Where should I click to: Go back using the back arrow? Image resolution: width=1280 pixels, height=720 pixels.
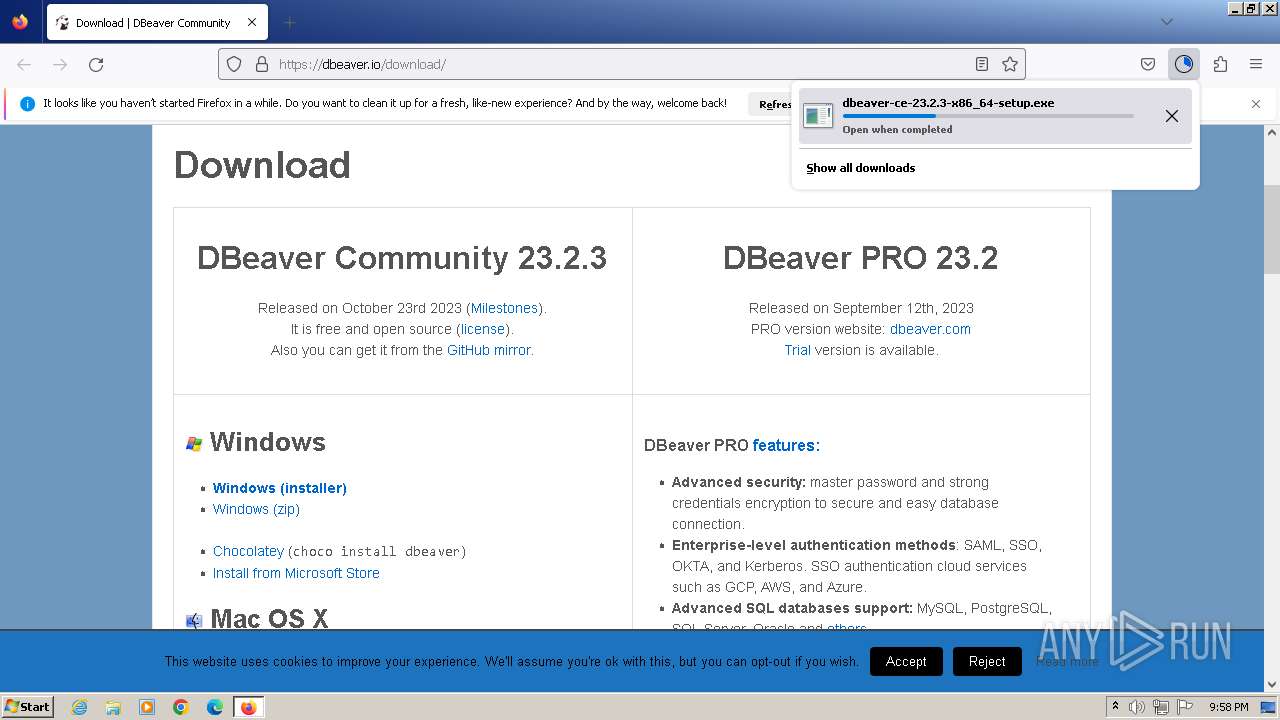pos(24,64)
